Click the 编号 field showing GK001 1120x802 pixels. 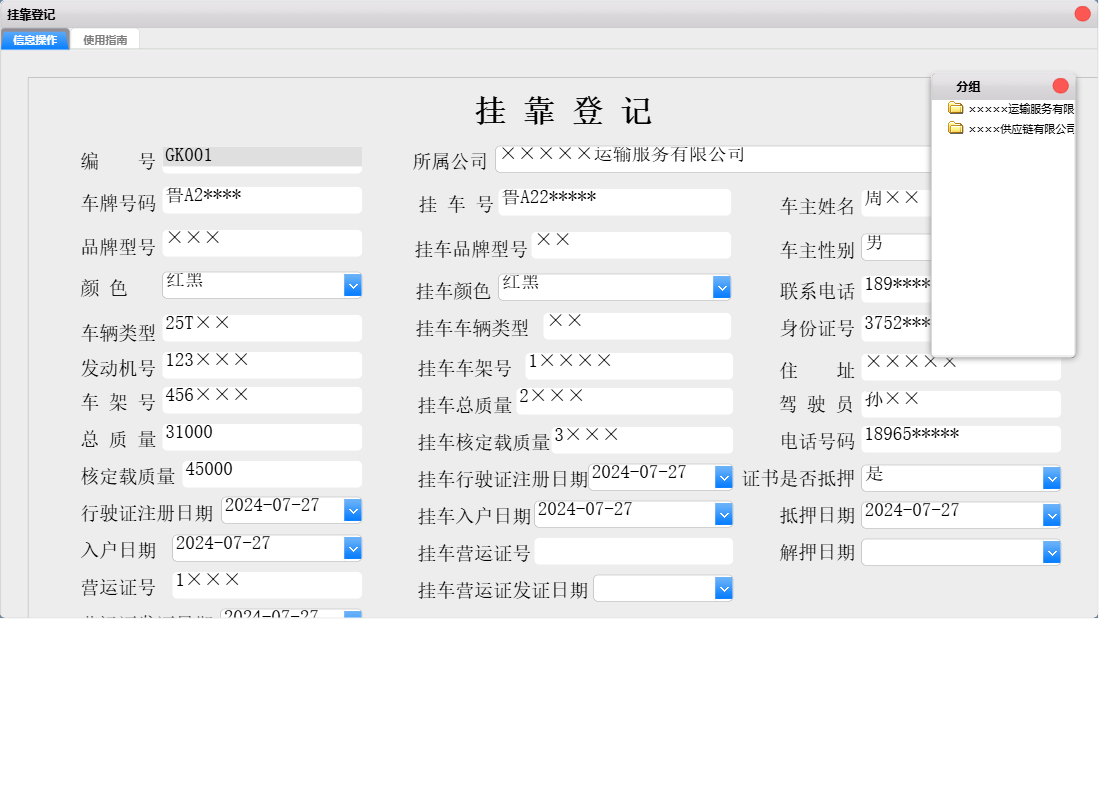coord(262,157)
